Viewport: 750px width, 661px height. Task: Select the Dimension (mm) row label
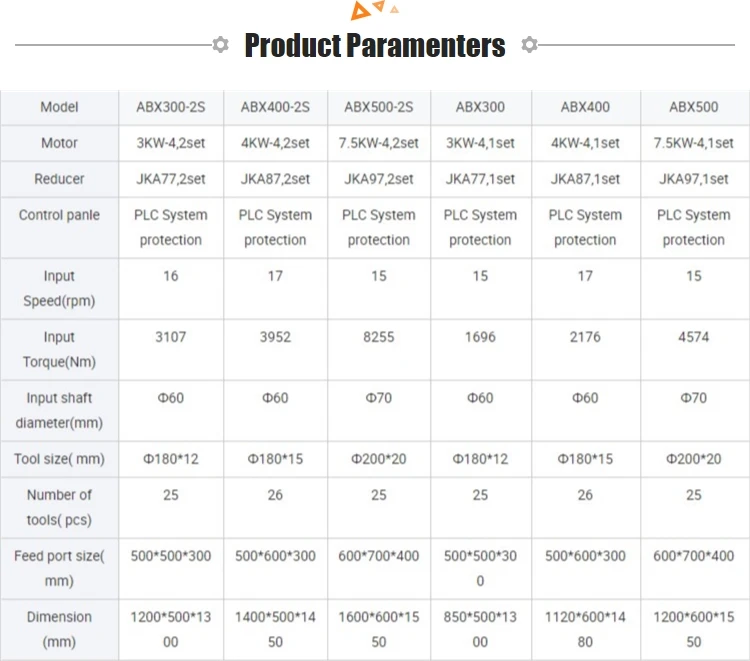pos(59,629)
